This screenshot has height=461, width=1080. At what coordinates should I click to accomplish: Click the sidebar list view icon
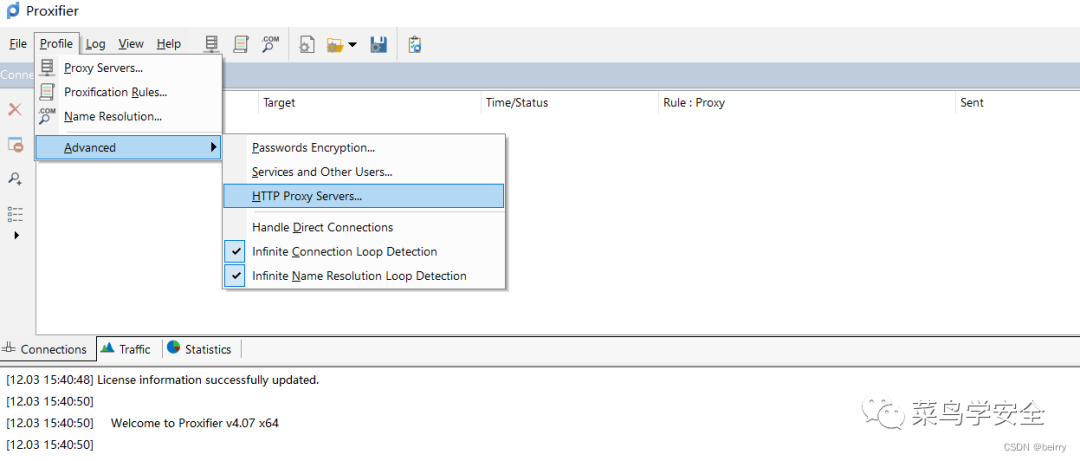coord(15,214)
